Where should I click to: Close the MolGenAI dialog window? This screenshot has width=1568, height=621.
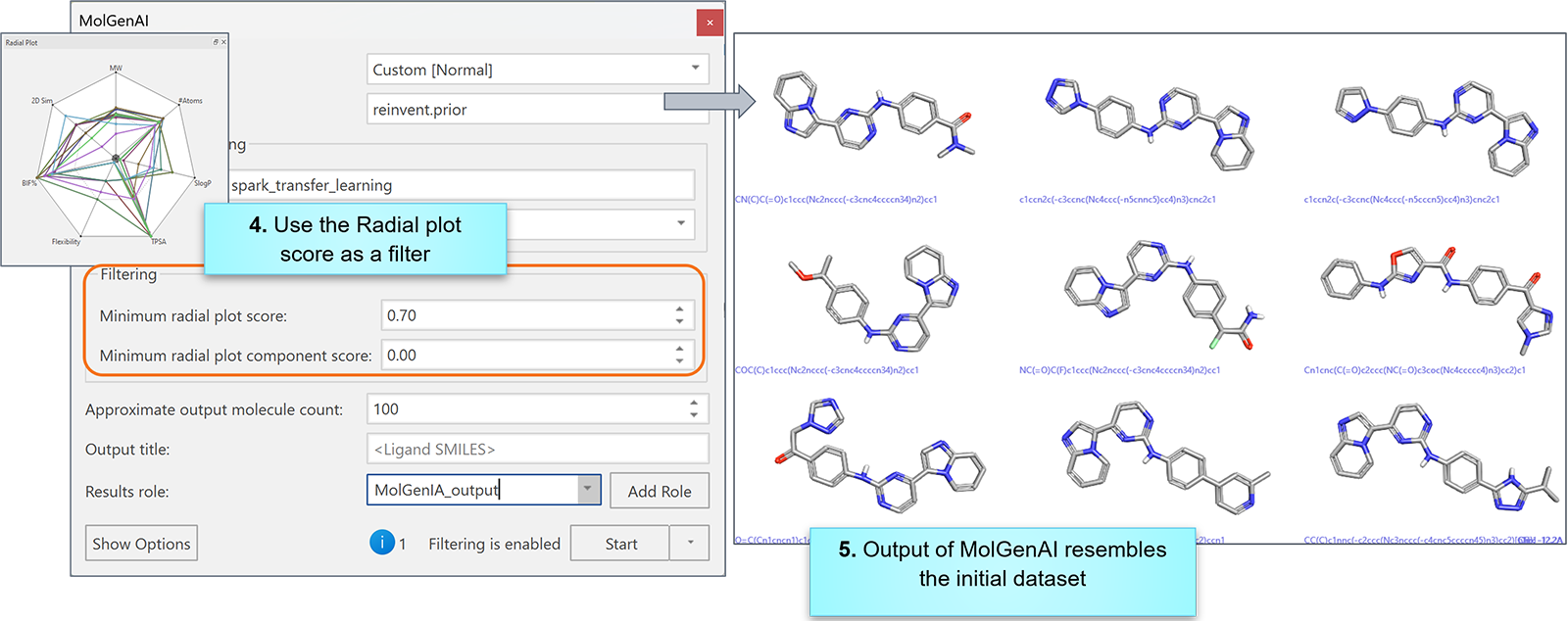click(x=710, y=22)
